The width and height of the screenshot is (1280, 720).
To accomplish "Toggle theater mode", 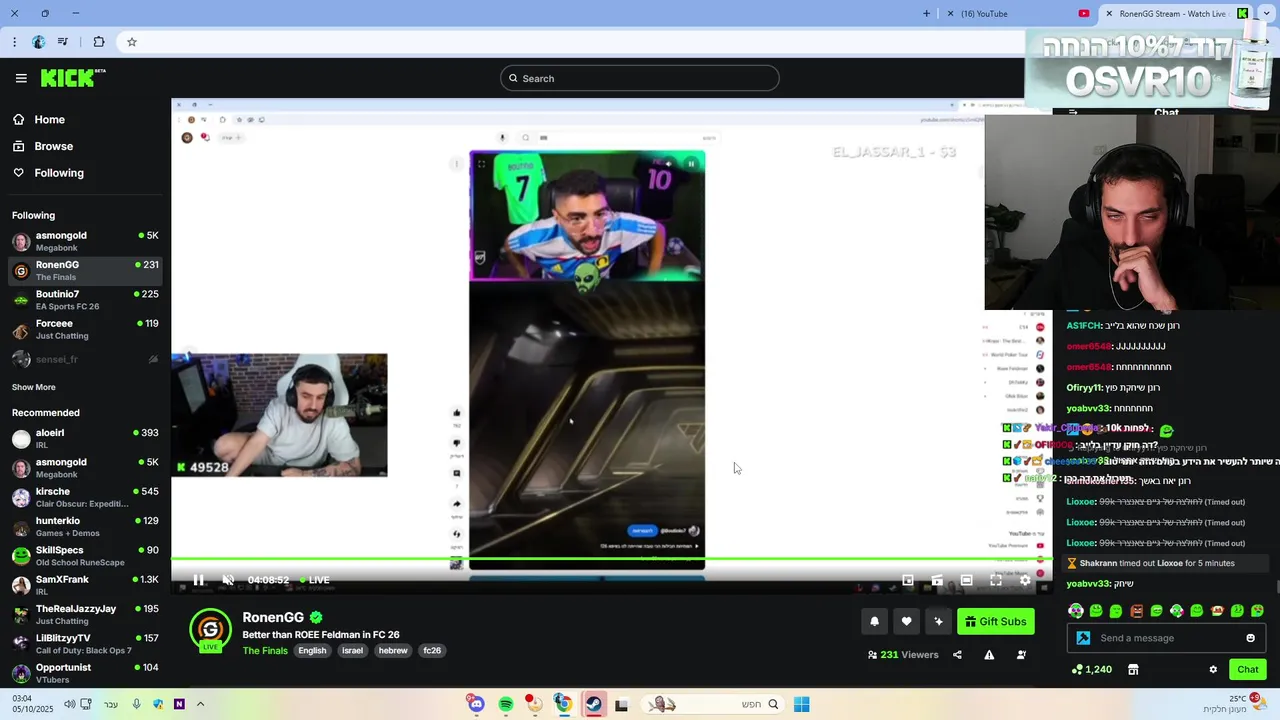I will click(x=966, y=580).
